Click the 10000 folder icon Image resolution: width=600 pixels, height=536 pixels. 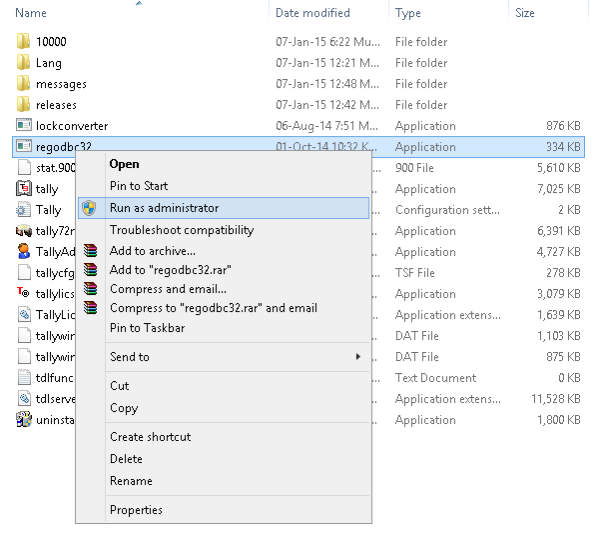24,42
